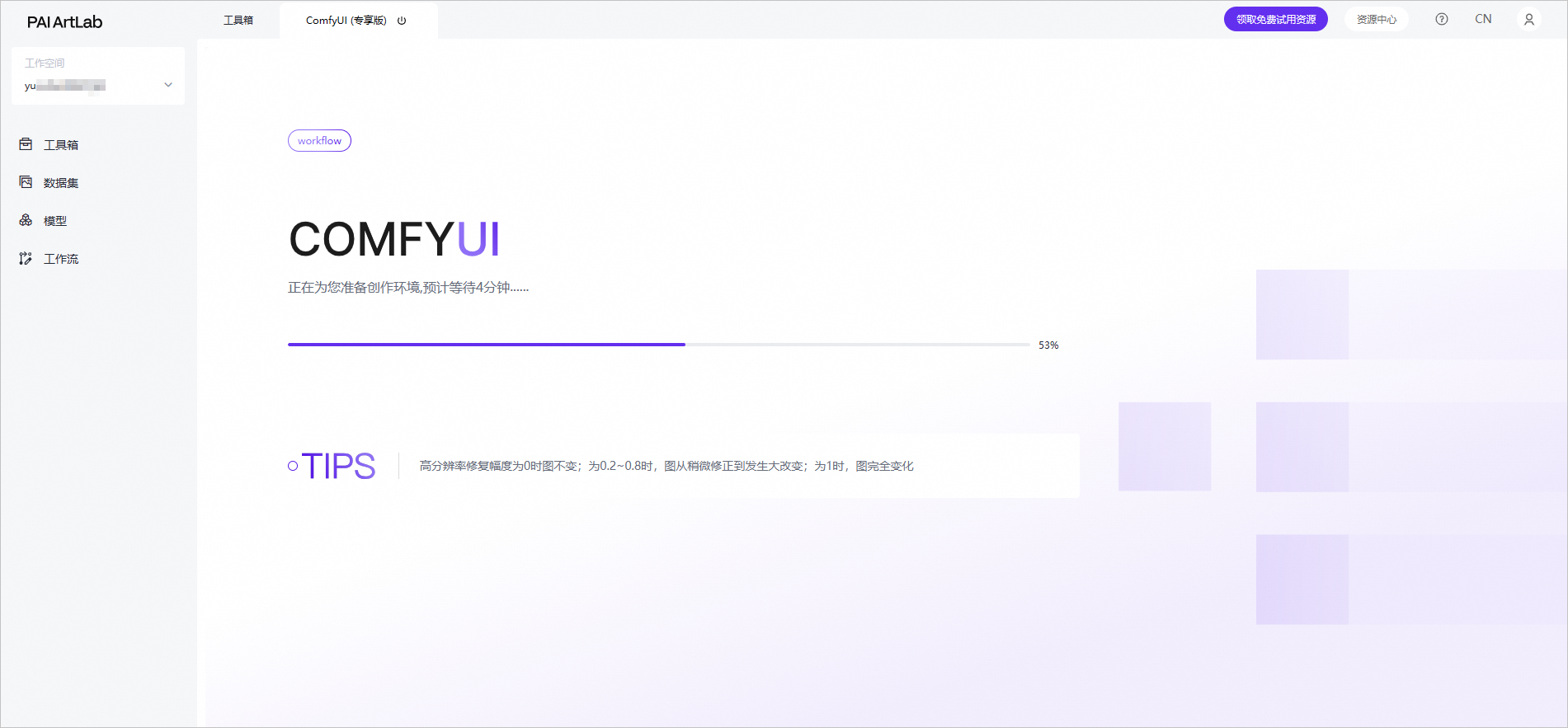The image size is (1568, 728).
Task: Switch to the 工具箱 tab at top
Action: pyautogui.click(x=238, y=20)
